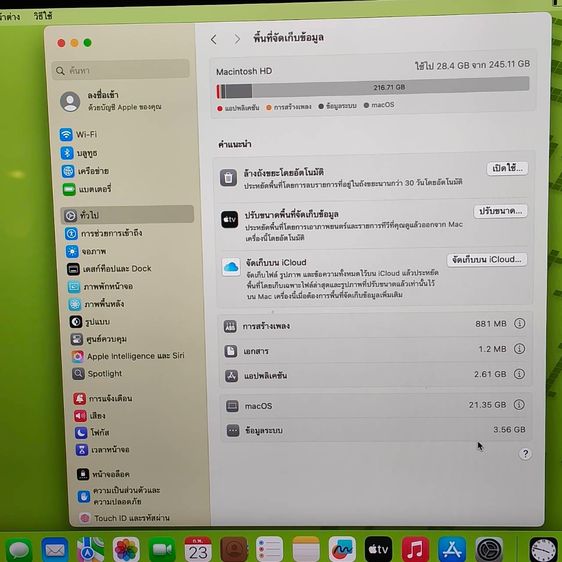The image size is (562, 562).
Task: Open FaceTime from the Dock
Action: coord(162,549)
